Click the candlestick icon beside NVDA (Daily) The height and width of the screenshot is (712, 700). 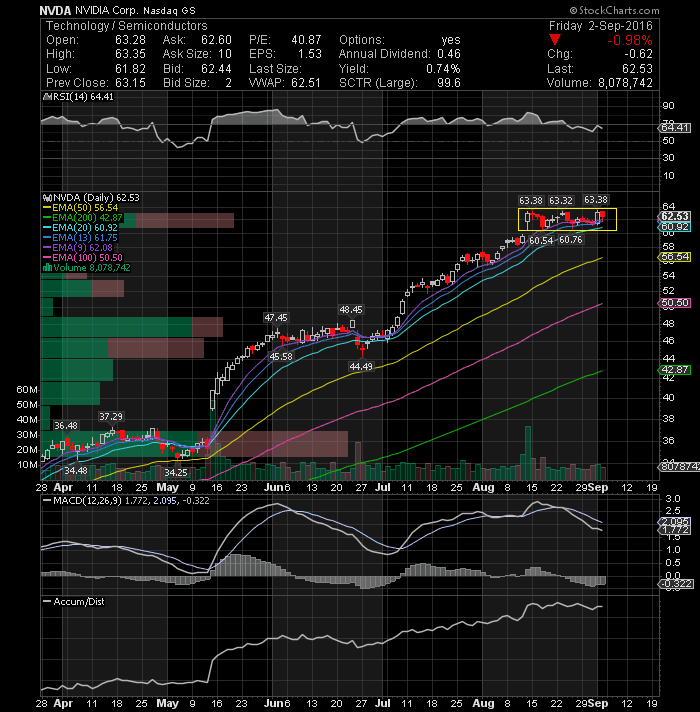click(47, 198)
